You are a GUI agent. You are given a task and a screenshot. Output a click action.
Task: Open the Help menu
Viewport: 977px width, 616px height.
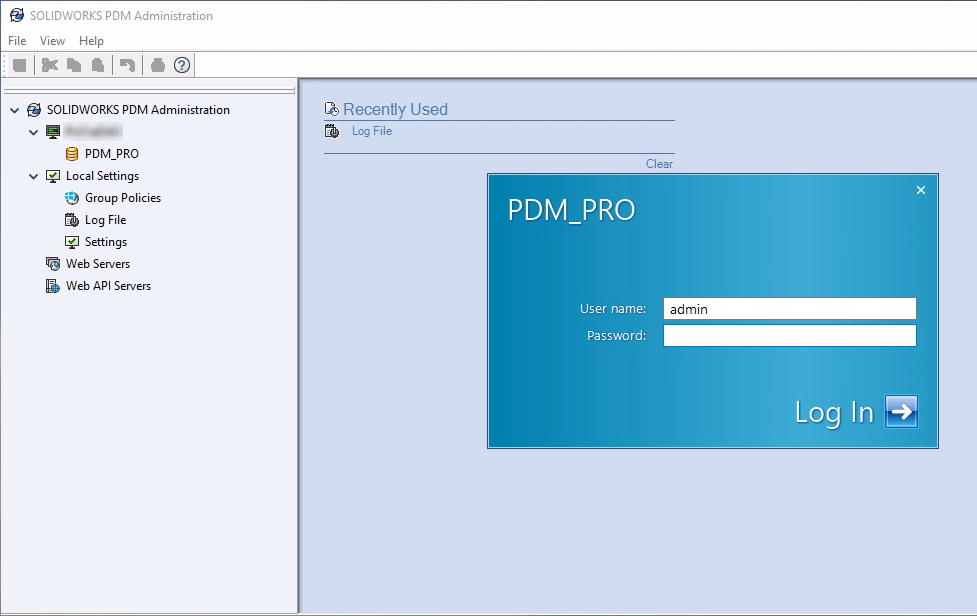91,40
